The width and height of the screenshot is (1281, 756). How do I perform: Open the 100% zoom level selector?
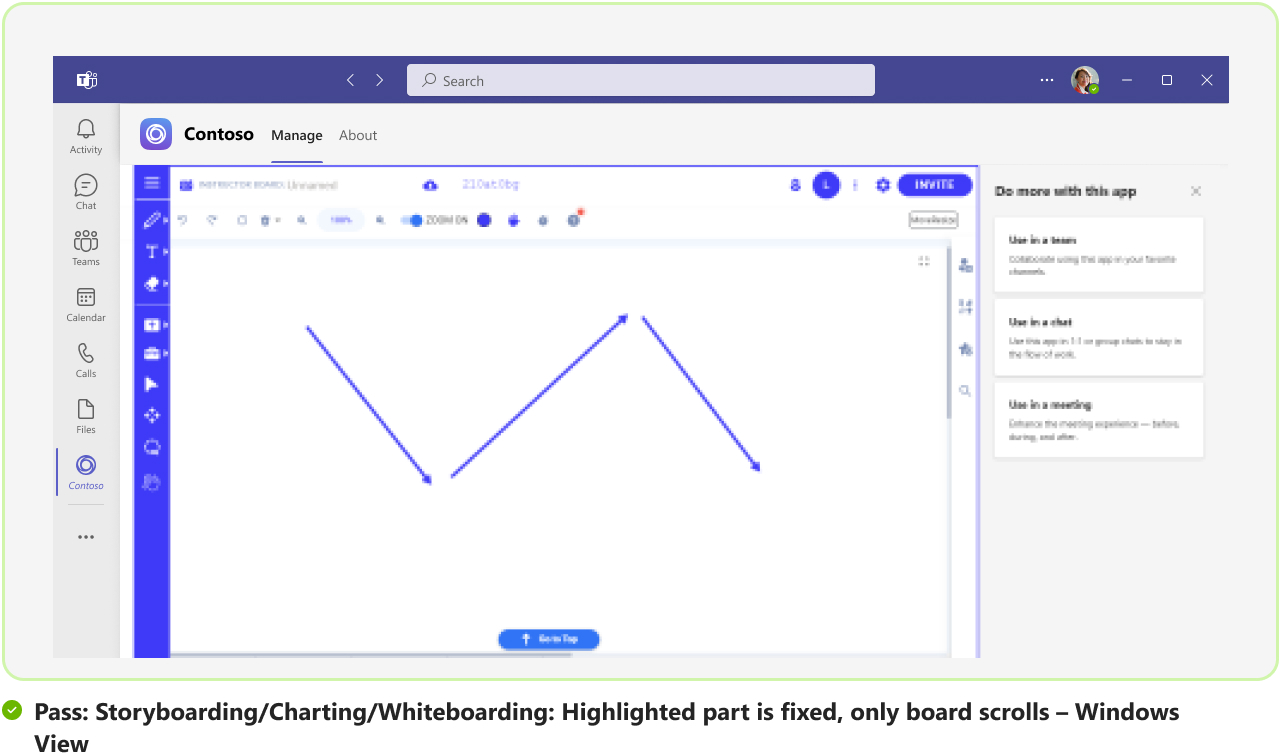tap(341, 220)
